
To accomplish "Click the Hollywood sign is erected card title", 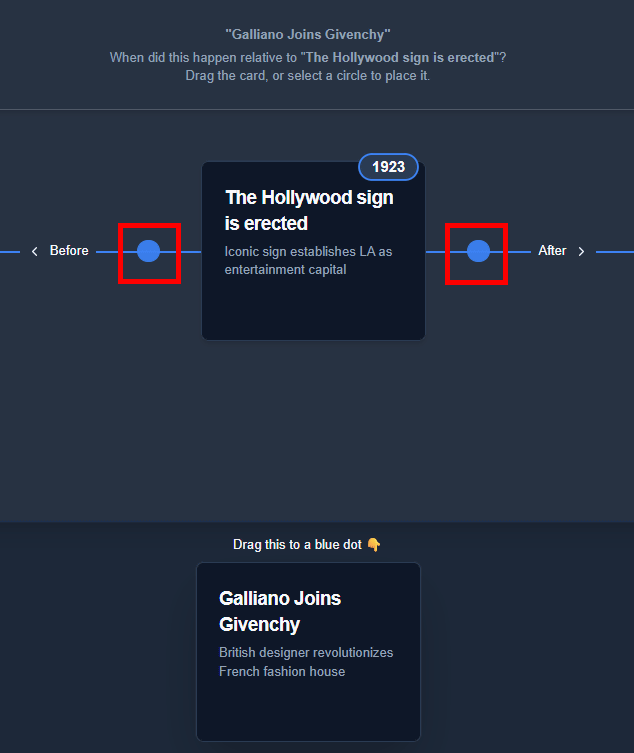I will 310,210.
